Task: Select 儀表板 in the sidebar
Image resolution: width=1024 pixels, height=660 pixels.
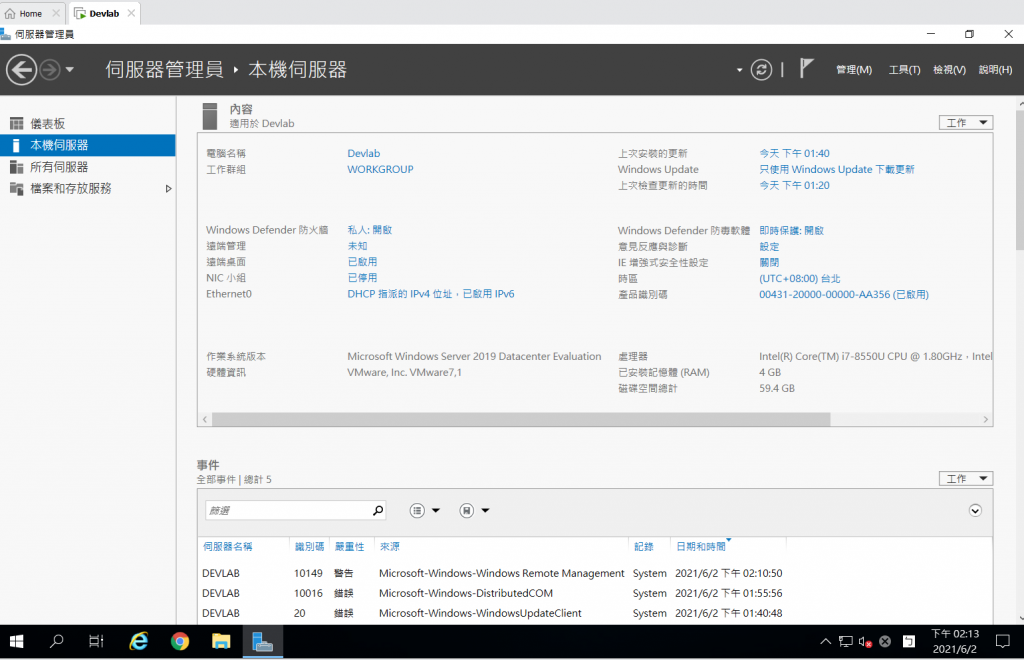Action: pos(88,123)
